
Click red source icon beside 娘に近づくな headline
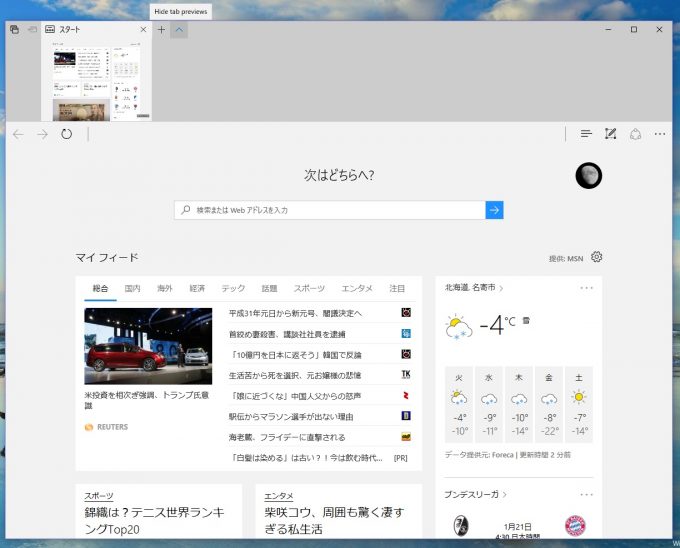[x=406, y=395]
